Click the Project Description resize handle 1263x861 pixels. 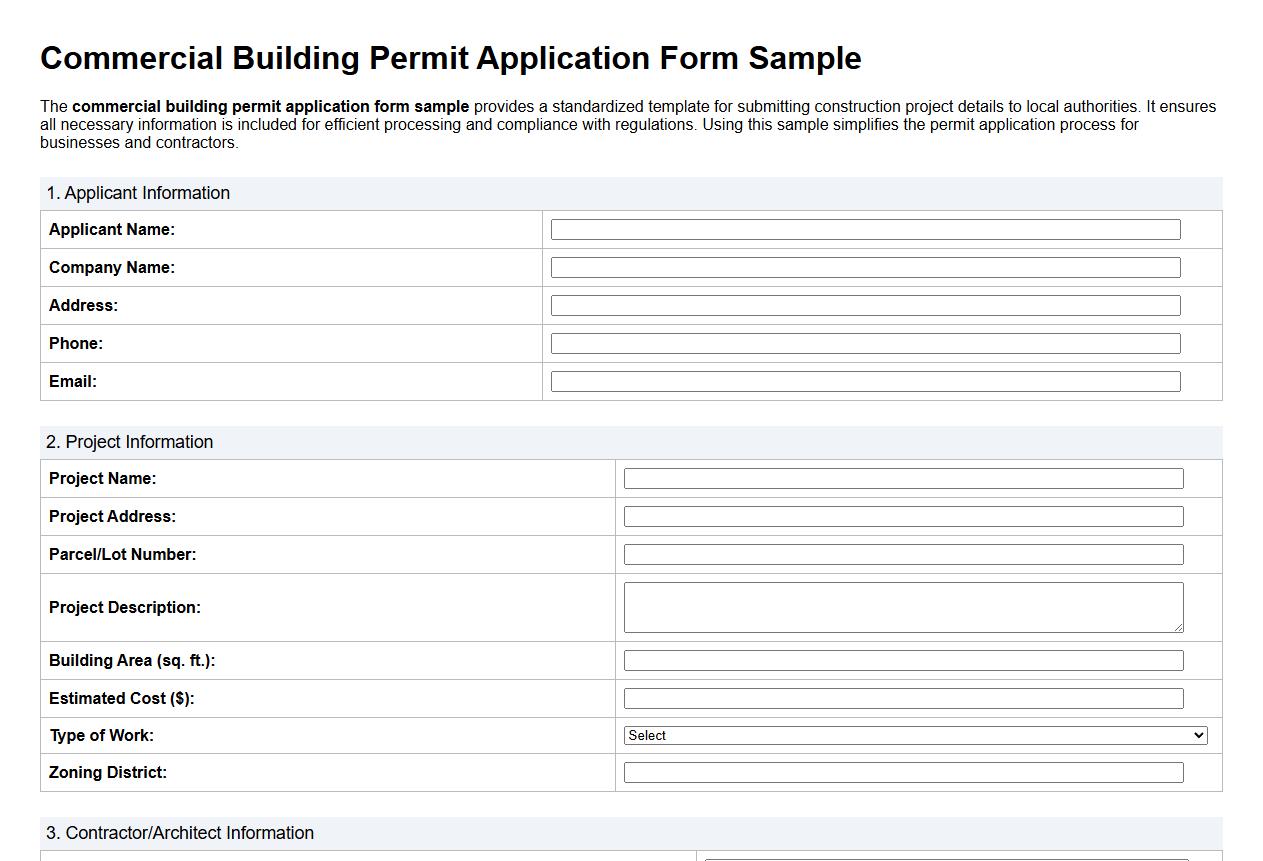coord(1179,629)
